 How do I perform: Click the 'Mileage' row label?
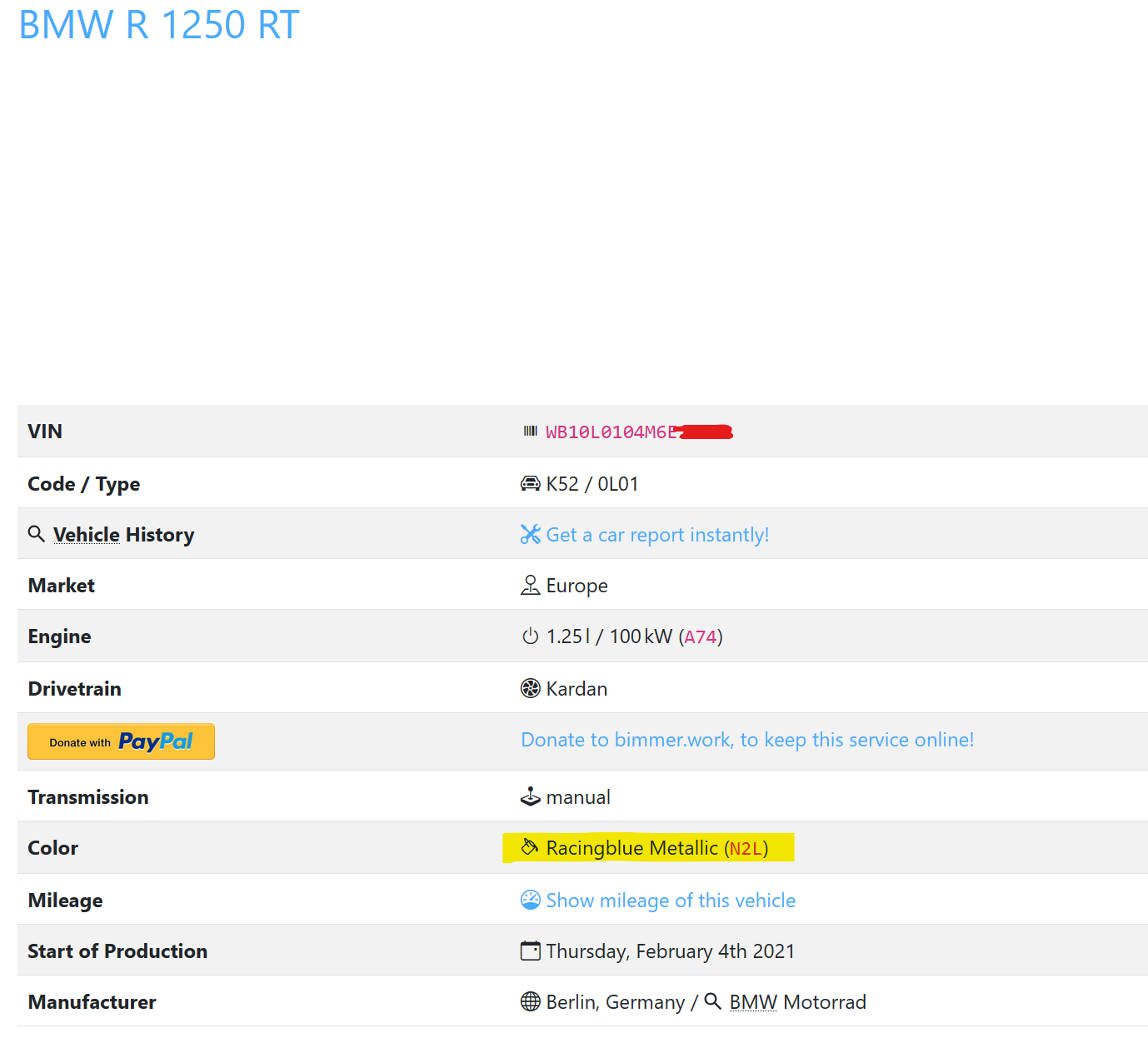point(66,901)
